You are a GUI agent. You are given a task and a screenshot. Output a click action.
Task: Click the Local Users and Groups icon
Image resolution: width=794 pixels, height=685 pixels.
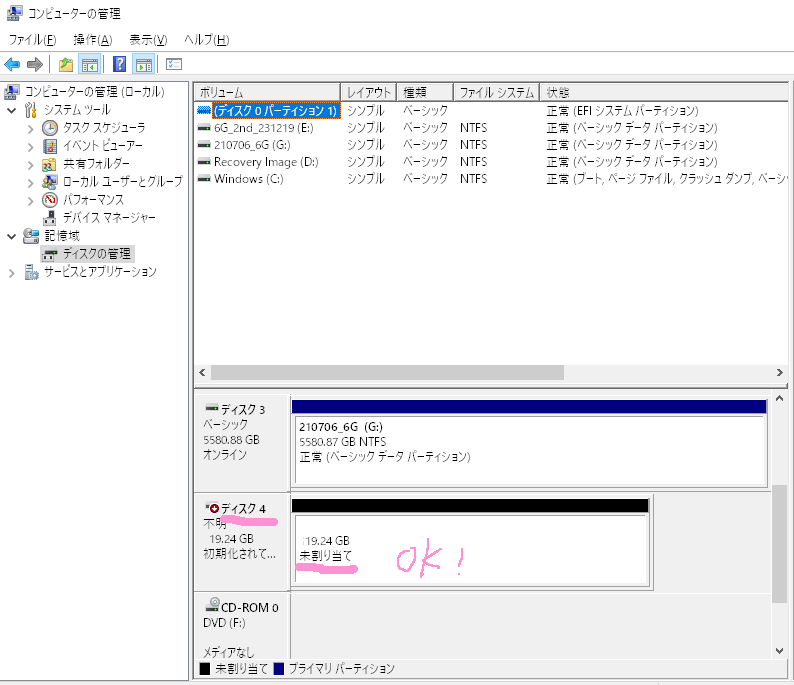tap(50, 182)
